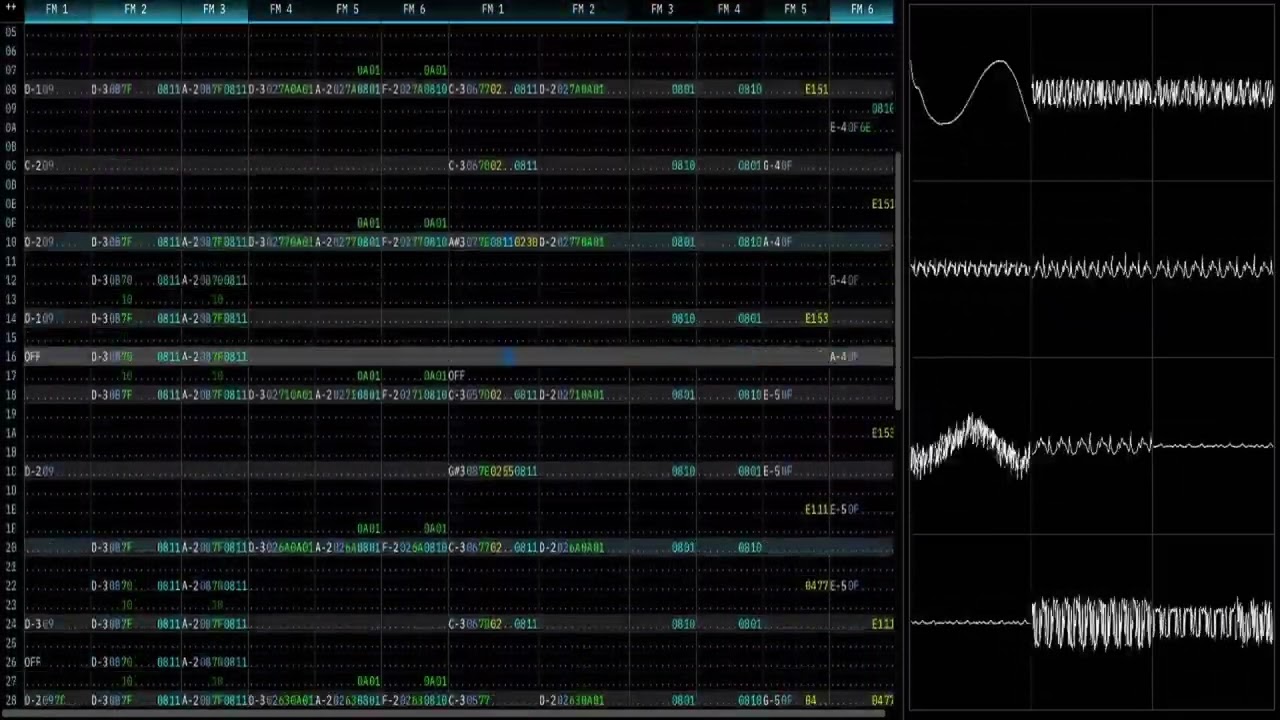This screenshot has height=720, width=1280.
Task: Click row number 05 in the pattern
Action: tap(11, 33)
